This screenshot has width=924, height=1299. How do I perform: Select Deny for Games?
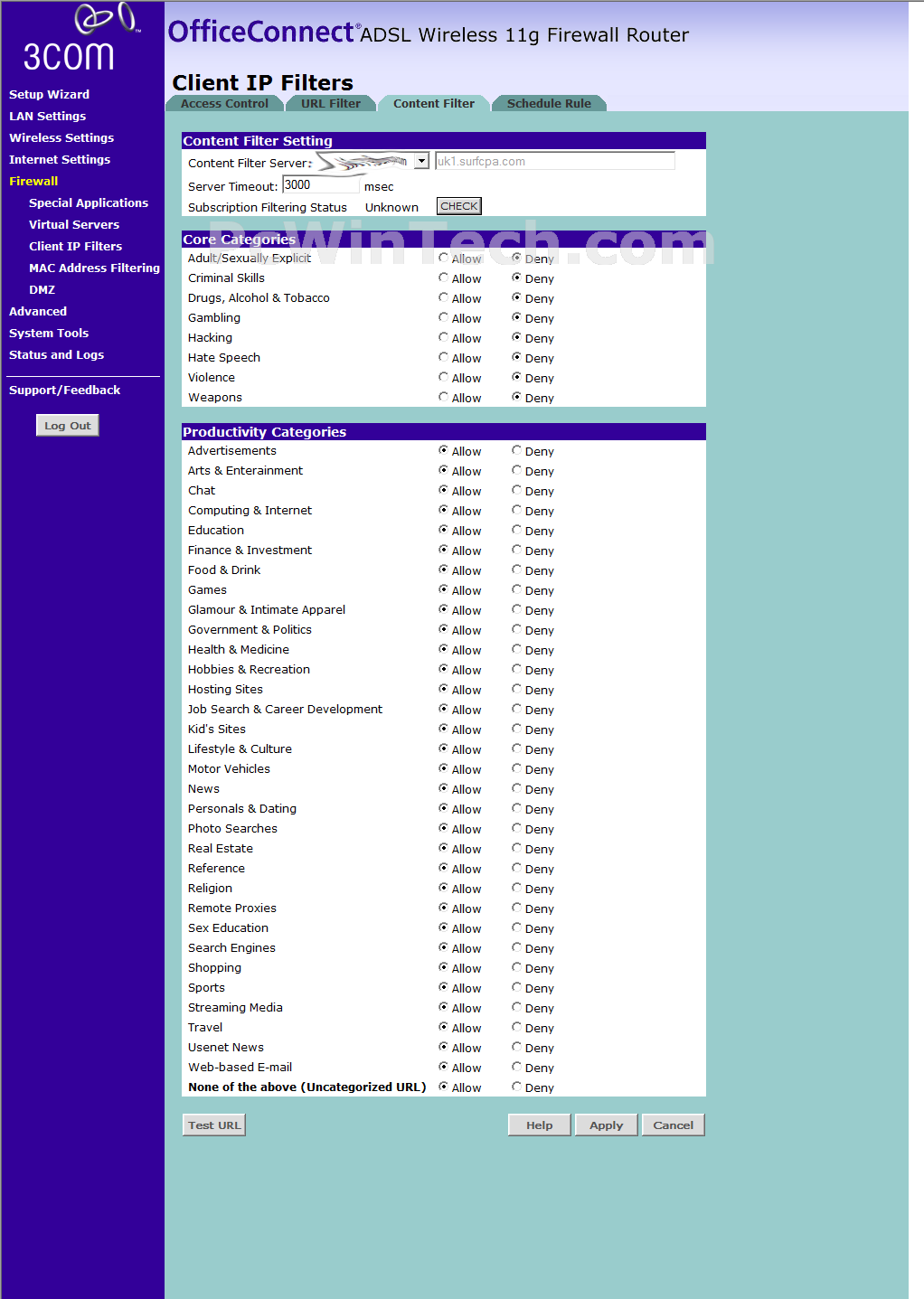tap(516, 589)
